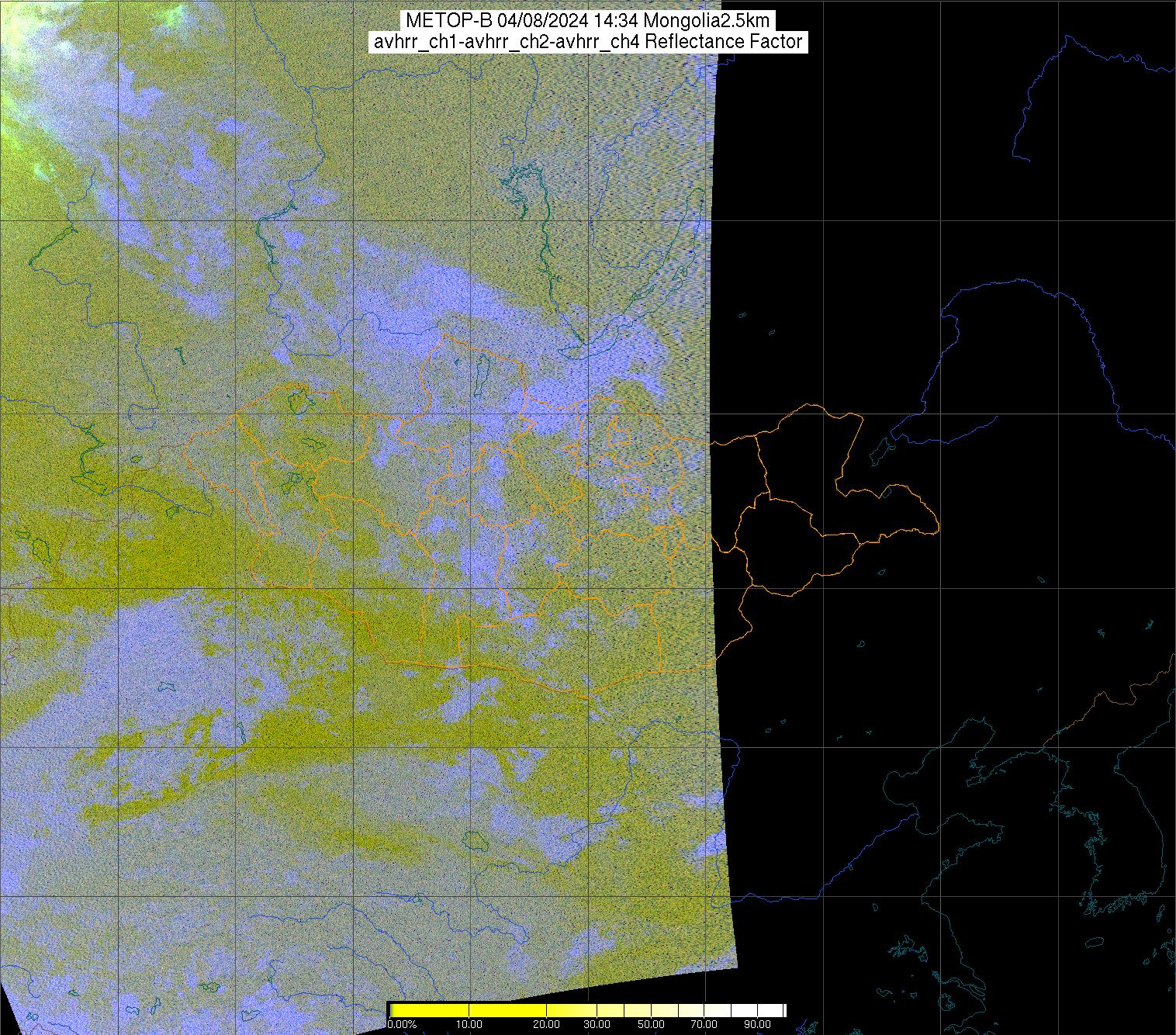Click the '90.00' color scale label
The image size is (1176, 1035).
pyautogui.click(x=756, y=1025)
